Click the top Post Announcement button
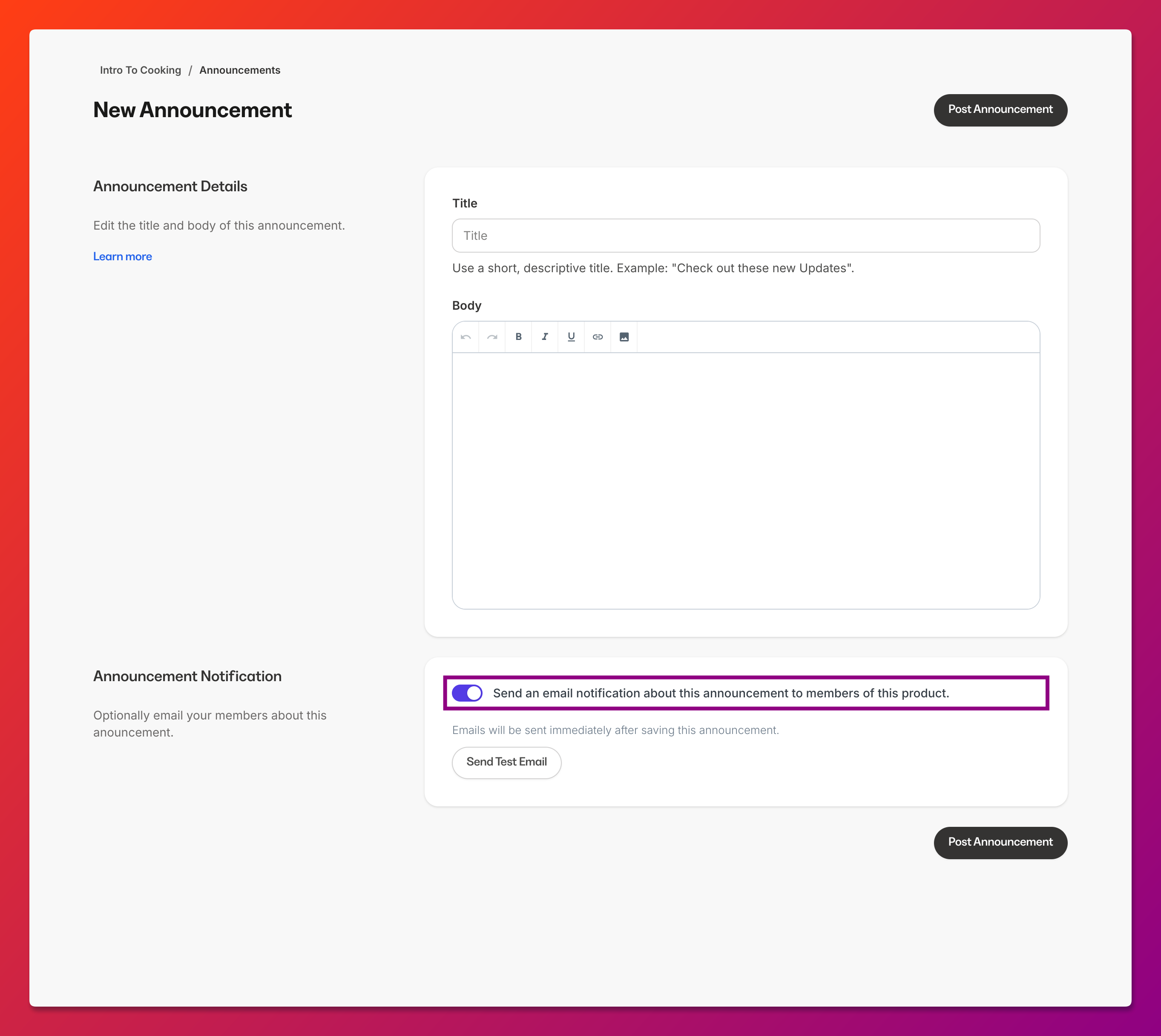1161x1036 pixels. coord(1000,110)
